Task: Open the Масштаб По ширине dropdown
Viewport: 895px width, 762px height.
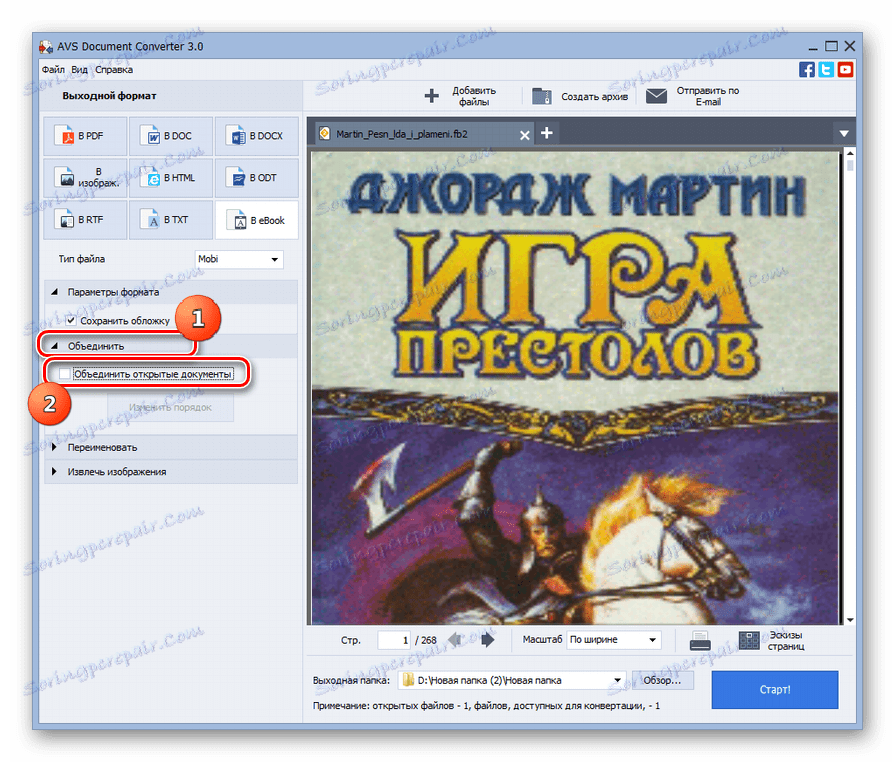Action: (x=614, y=640)
